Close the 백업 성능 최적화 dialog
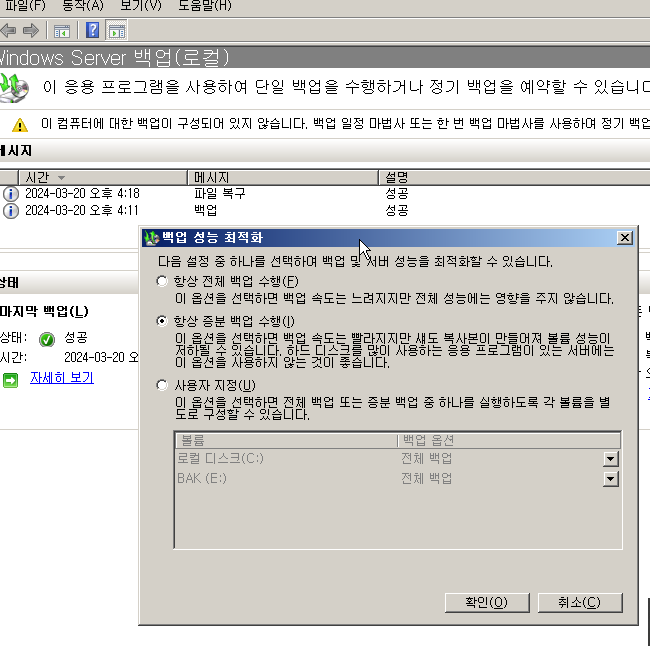650x646 pixels. (x=624, y=238)
